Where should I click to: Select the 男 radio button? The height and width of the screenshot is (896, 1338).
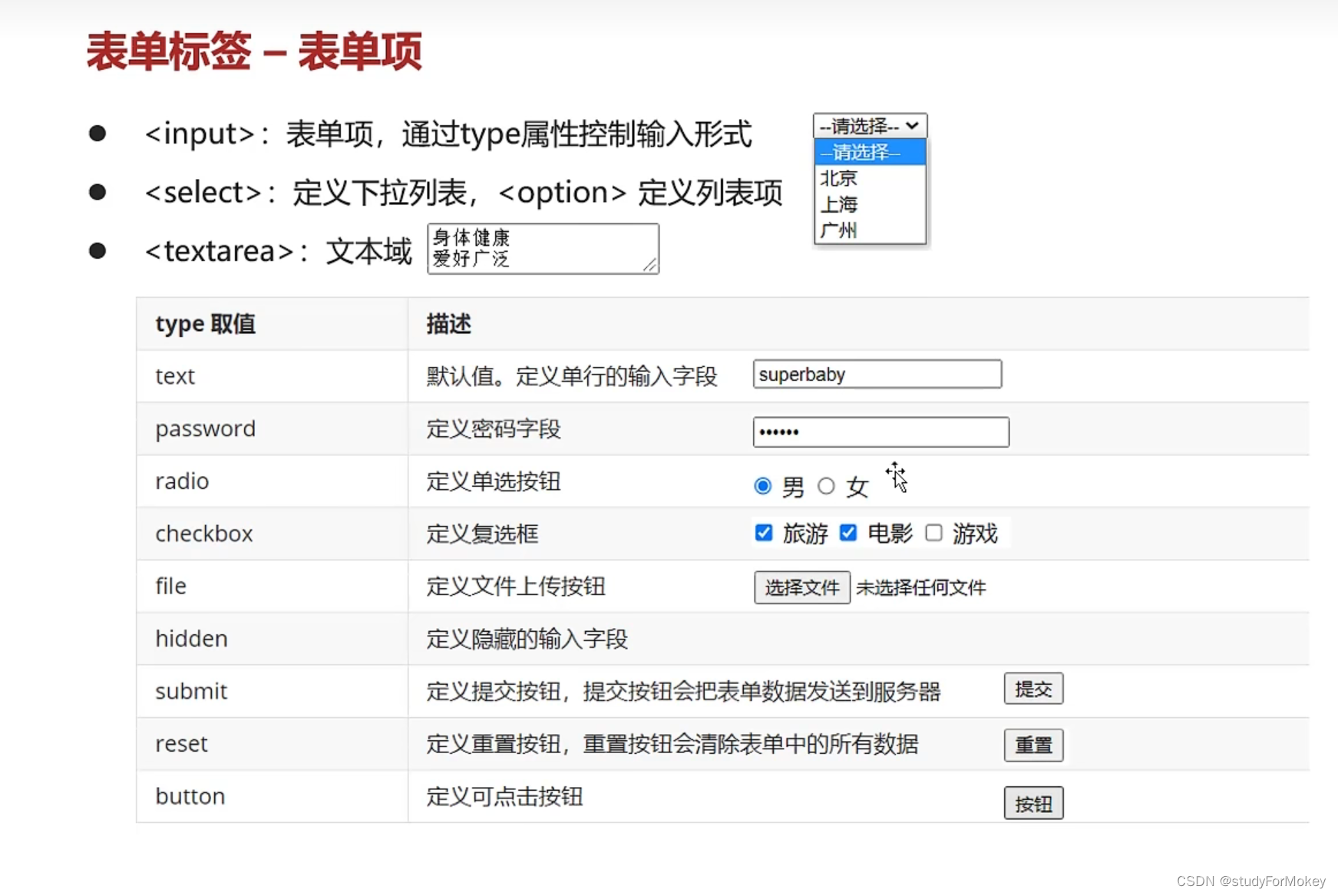click(x=762, y=486)
